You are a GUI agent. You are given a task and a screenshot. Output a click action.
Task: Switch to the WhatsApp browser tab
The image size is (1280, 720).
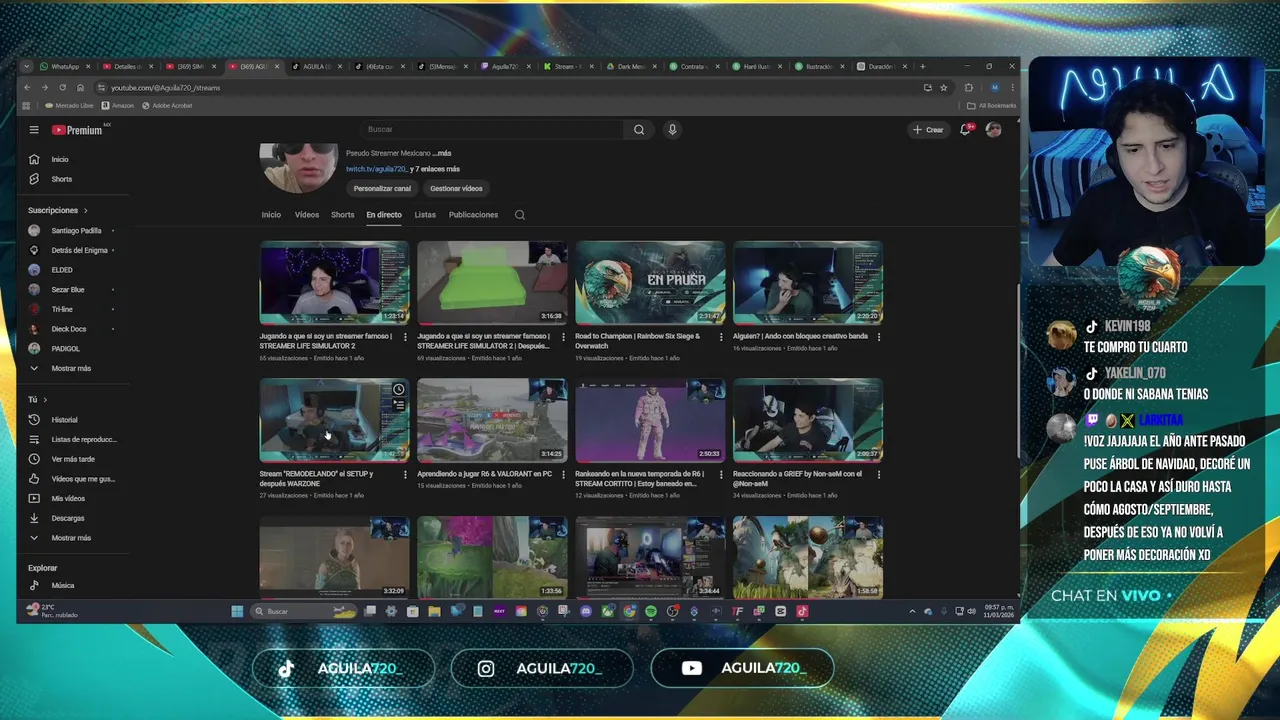click(64, 67)
